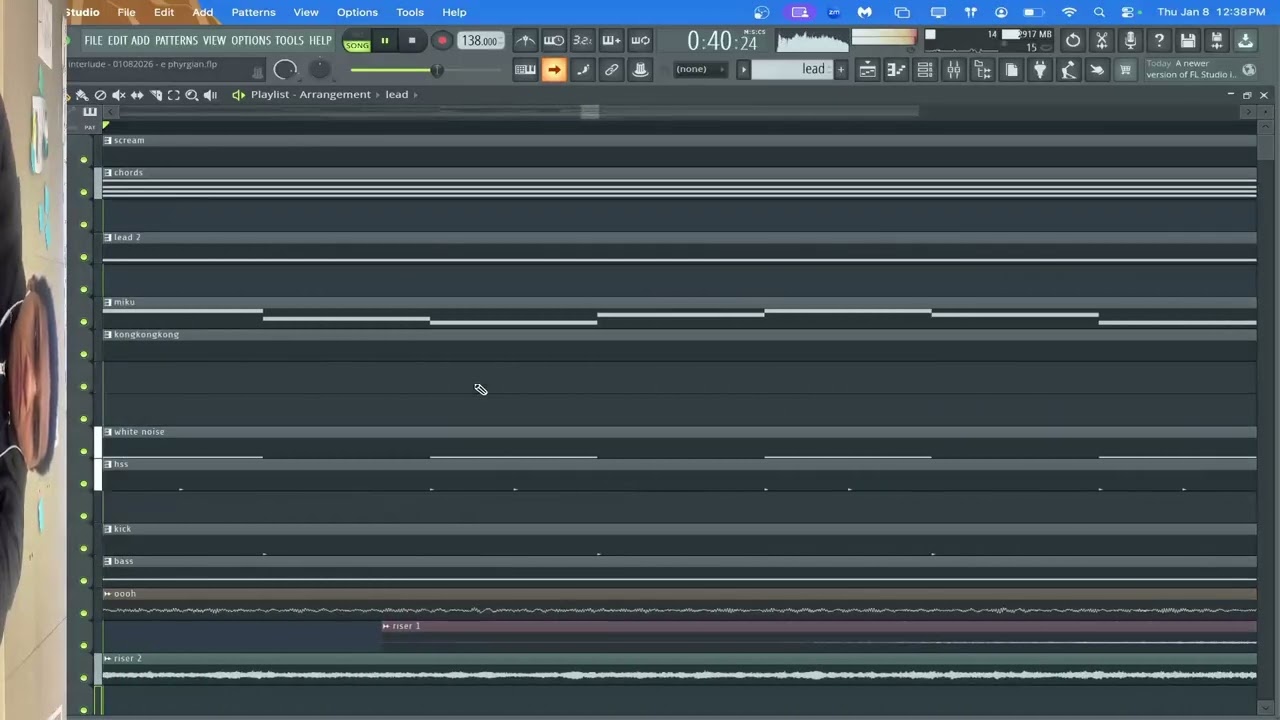The width and height of the screenshot is (1280, 720).
Task: Mute the track holding the chords clip
Action: tap(84, 192)
